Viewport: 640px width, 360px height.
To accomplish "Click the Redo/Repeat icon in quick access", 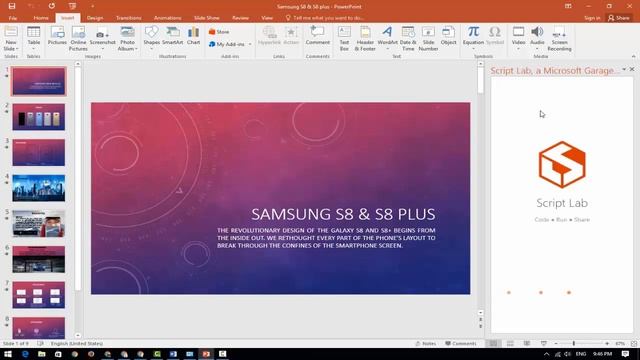I will coord(51,6).
